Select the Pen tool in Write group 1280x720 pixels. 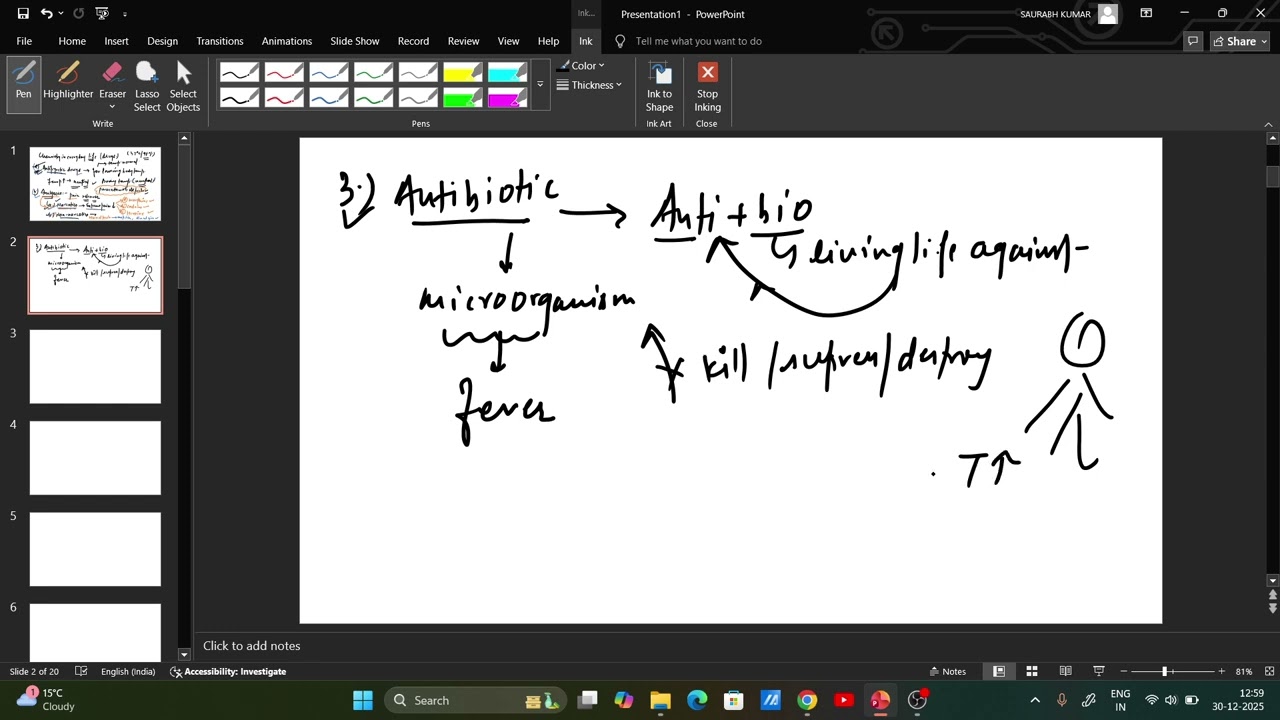pos(23,82)
